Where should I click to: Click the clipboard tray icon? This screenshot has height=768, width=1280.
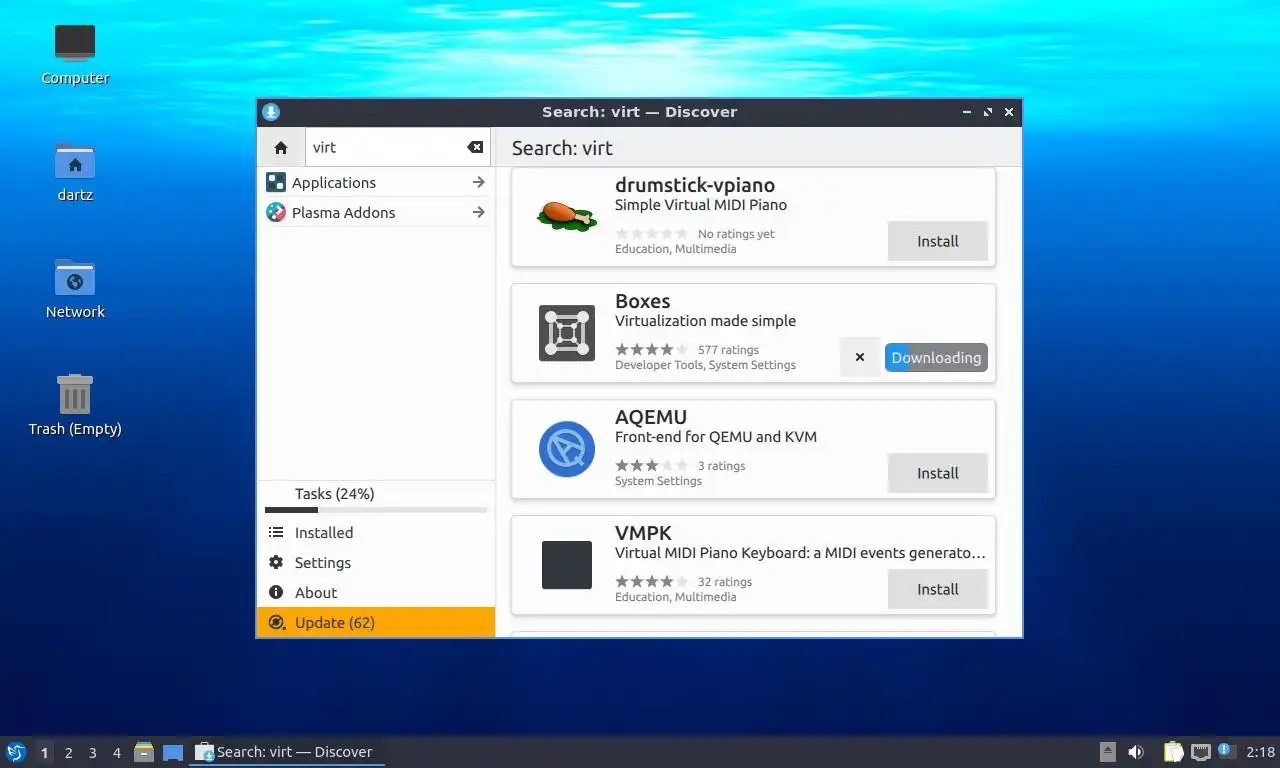click(x=1174, y=752)
